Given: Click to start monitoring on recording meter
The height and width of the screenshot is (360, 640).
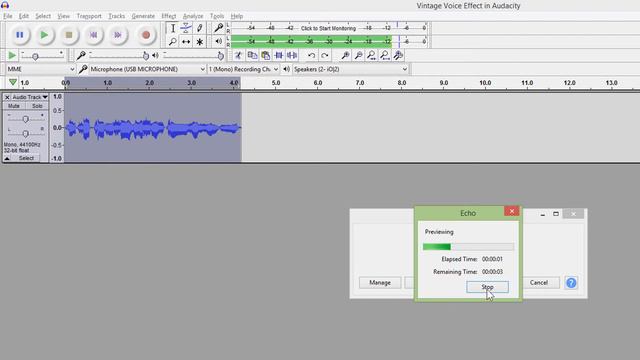Looking at the screenshot, I should (x=328, y=28).
